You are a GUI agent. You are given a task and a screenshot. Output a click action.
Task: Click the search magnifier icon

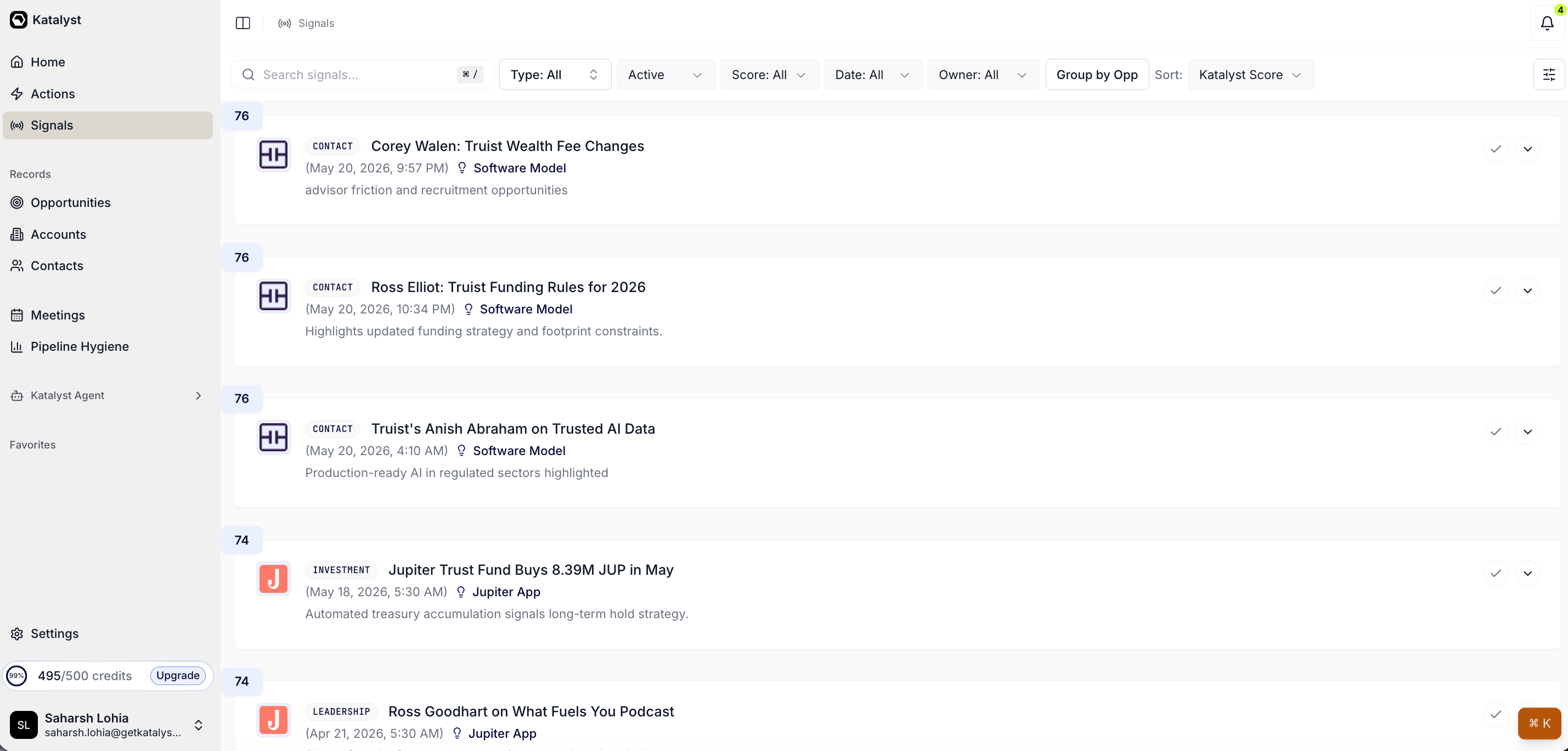[x=249, y=74]
